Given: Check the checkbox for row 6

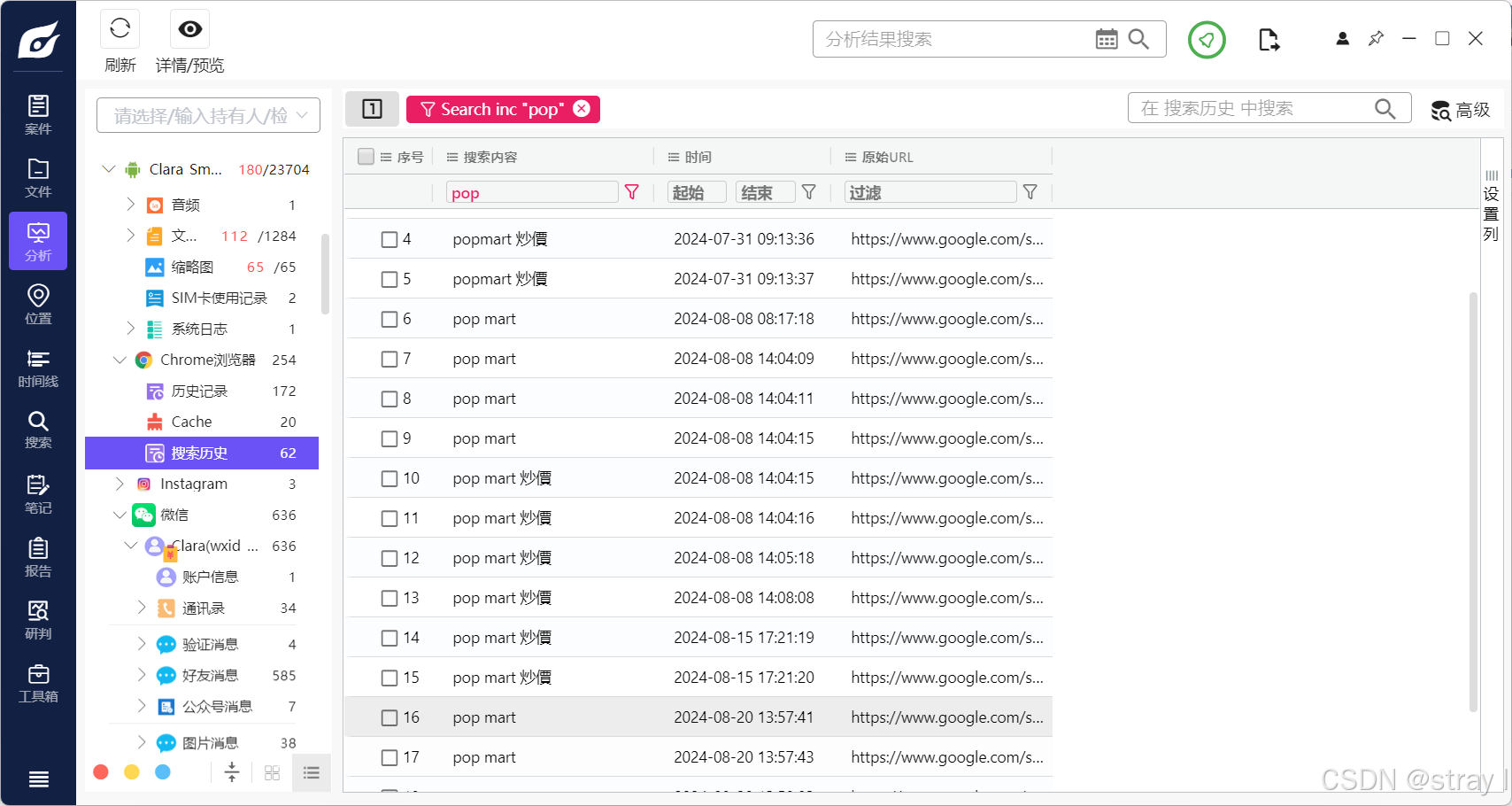Looking at the screenshot, I should pos(390,319).
